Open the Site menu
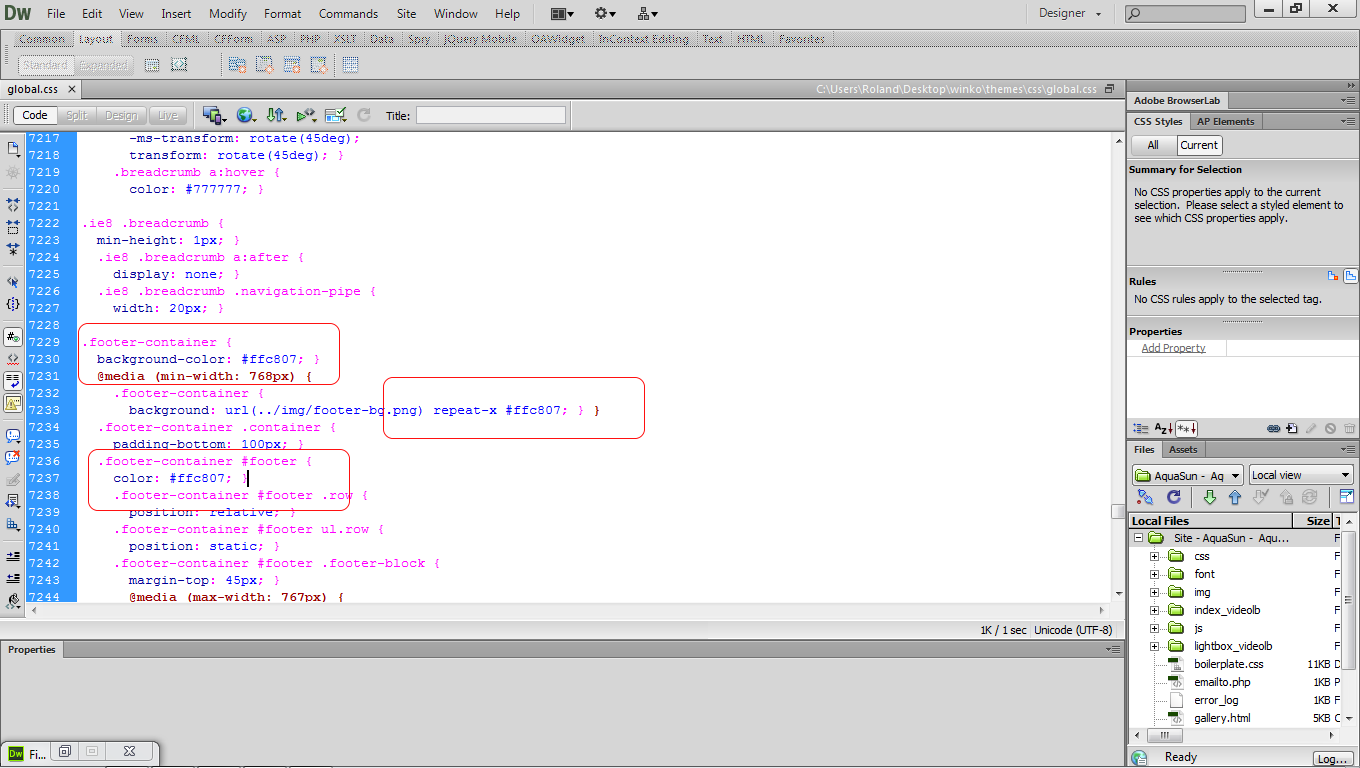1360x768 pixels. (406, 14)
